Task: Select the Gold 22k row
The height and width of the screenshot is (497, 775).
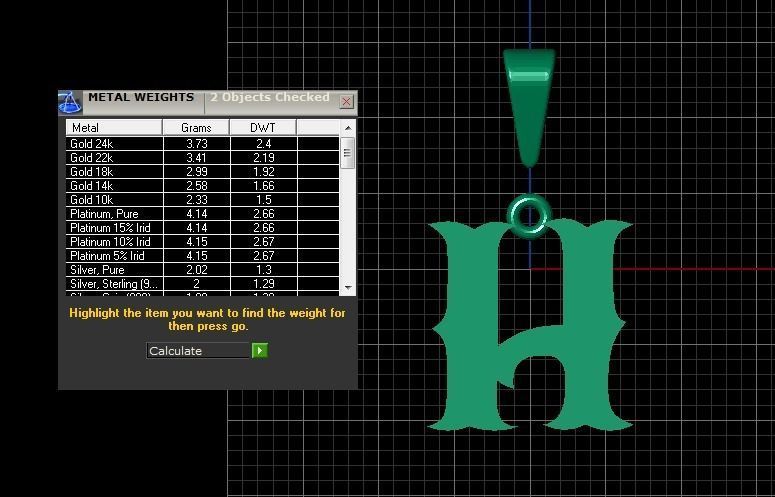Action: [x=203, y=158]
